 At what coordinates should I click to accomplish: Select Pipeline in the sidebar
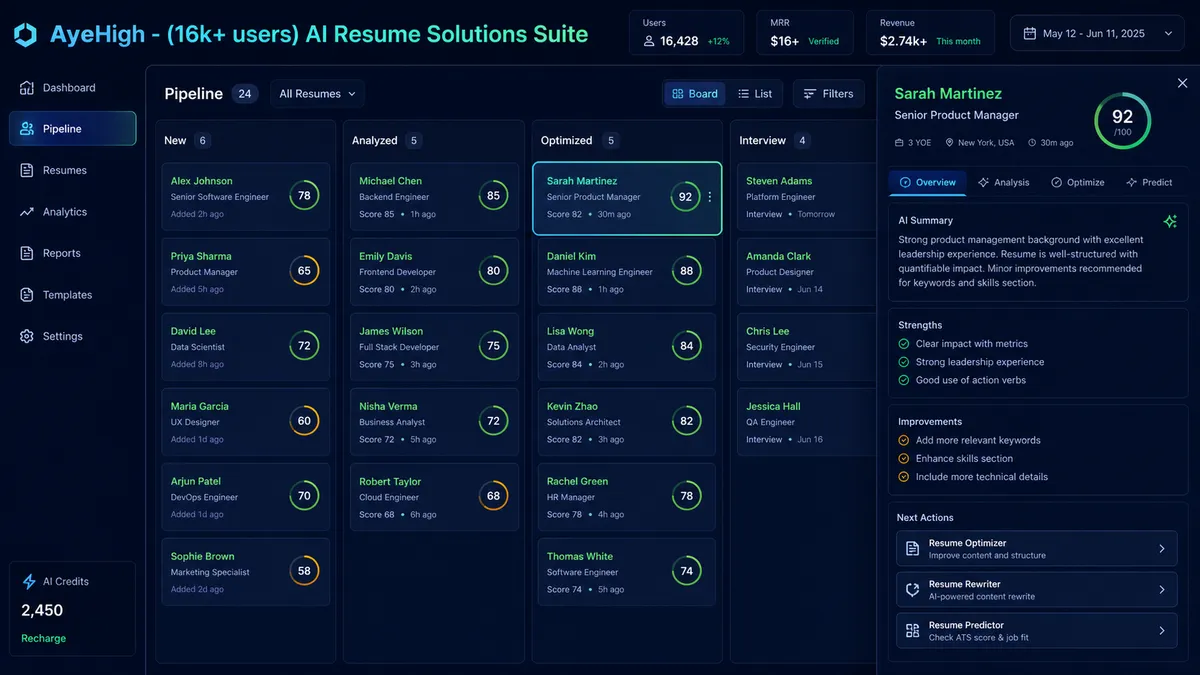point(72,129)
